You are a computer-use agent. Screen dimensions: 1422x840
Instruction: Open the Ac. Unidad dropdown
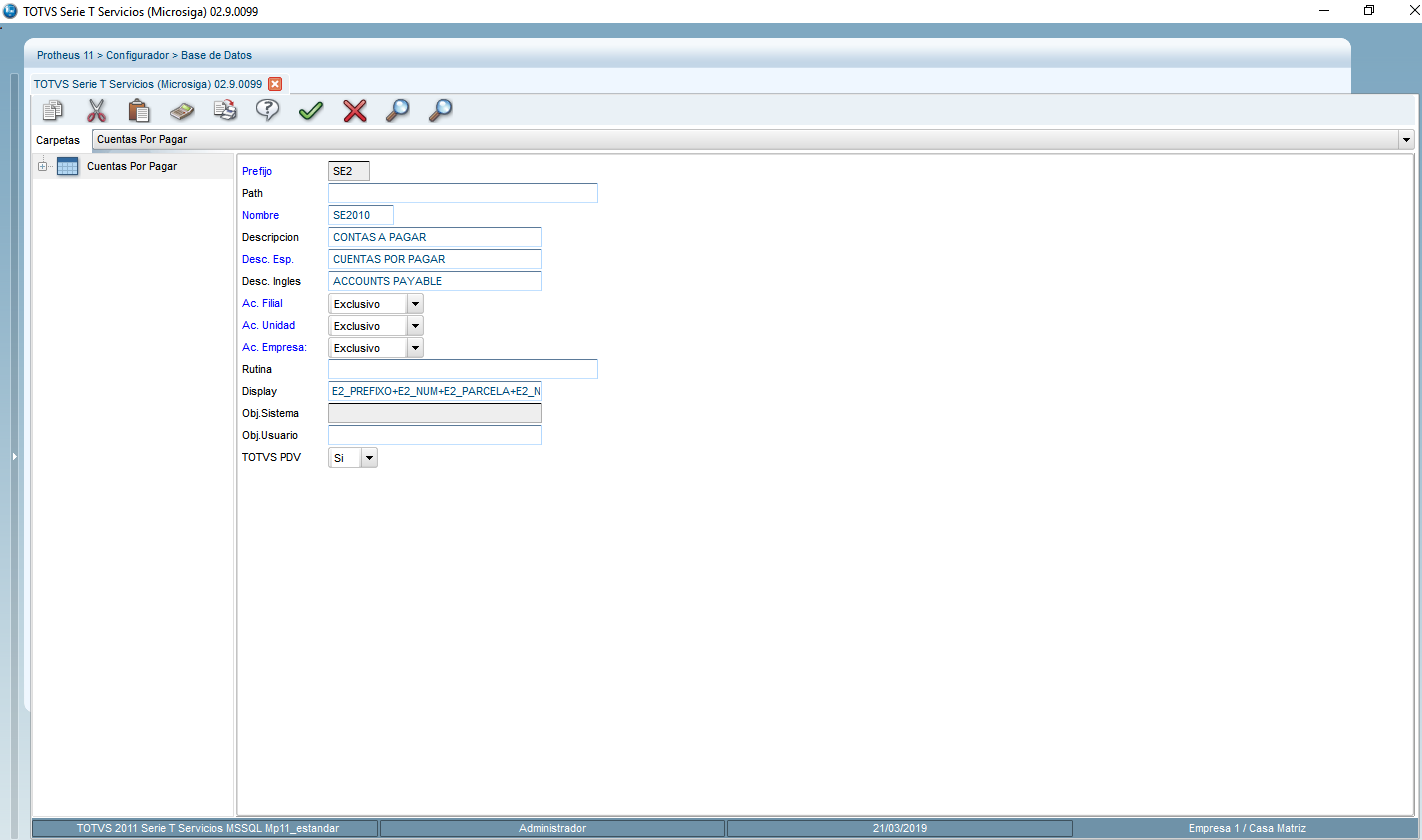coord(415,325)
